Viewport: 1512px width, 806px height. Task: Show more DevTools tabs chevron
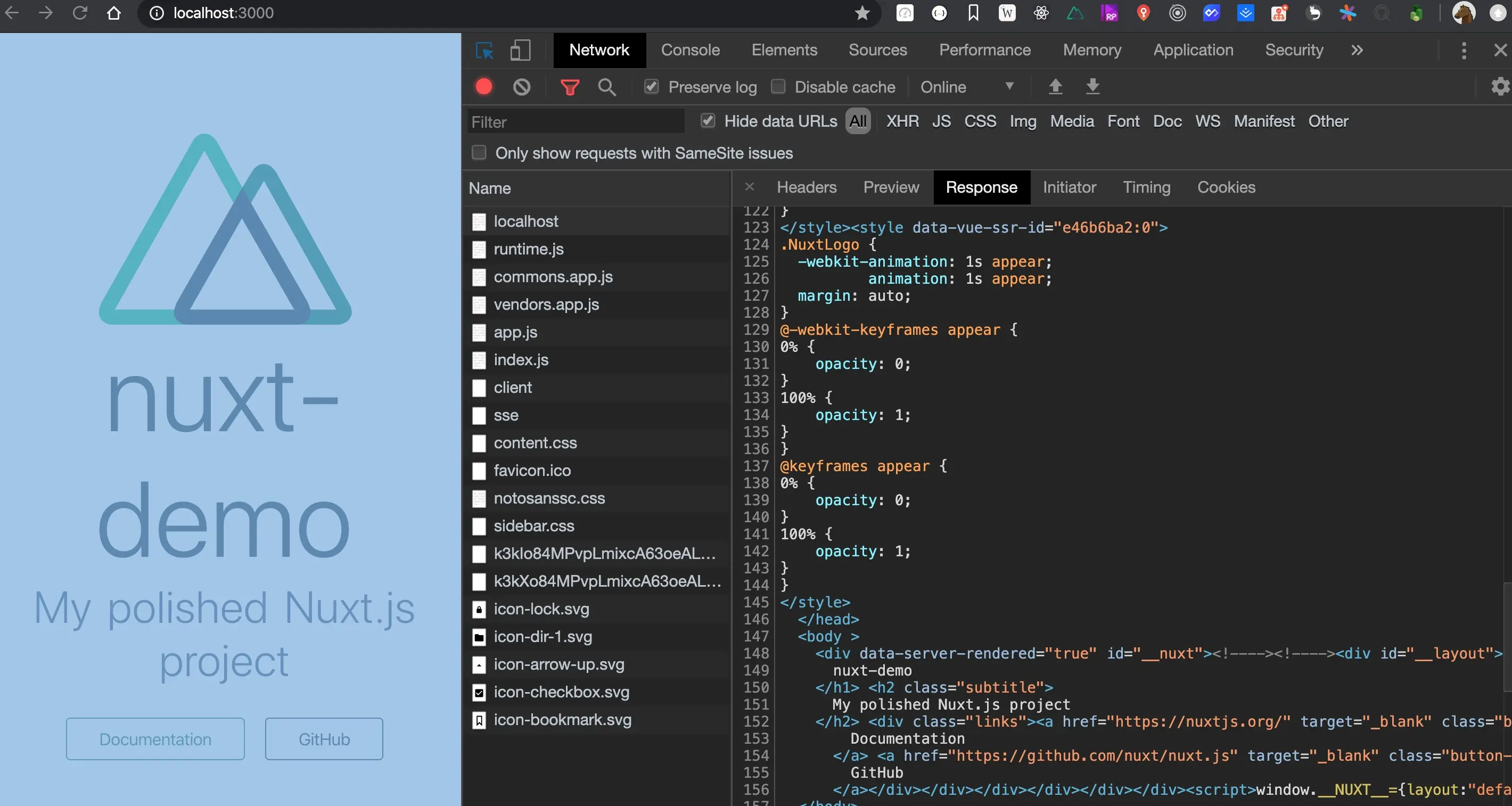pyautogui.click(x=1357, y=51)
